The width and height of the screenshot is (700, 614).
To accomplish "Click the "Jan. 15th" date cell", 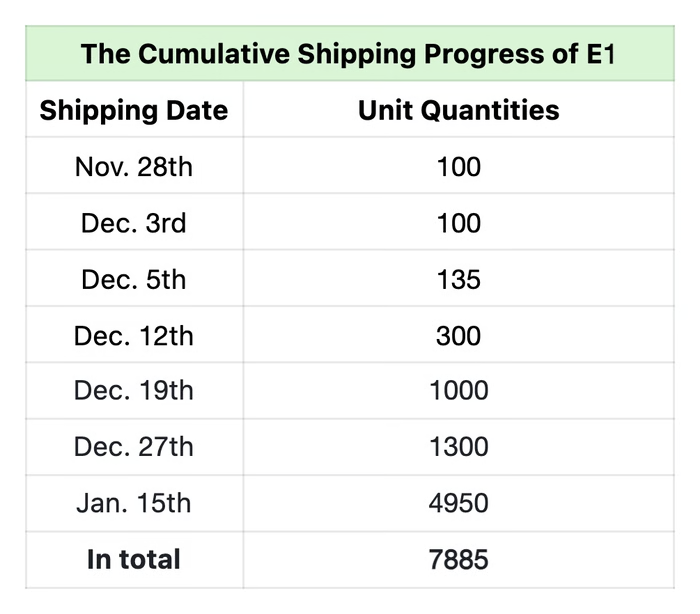I will 134,502.
